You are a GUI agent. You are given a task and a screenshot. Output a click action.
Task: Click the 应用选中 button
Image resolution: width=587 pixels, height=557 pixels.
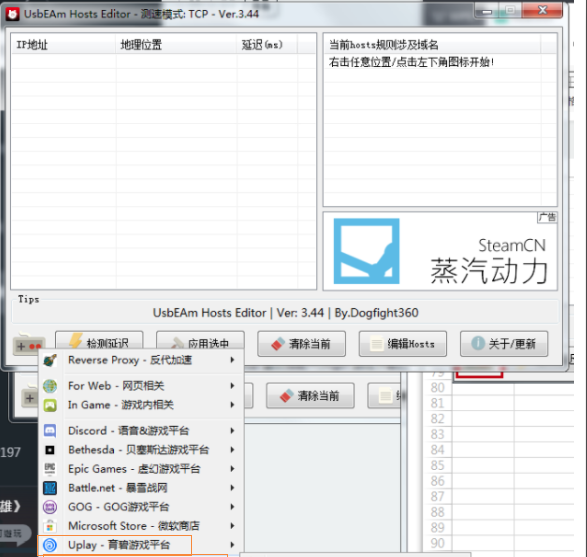tap(200, 341)
